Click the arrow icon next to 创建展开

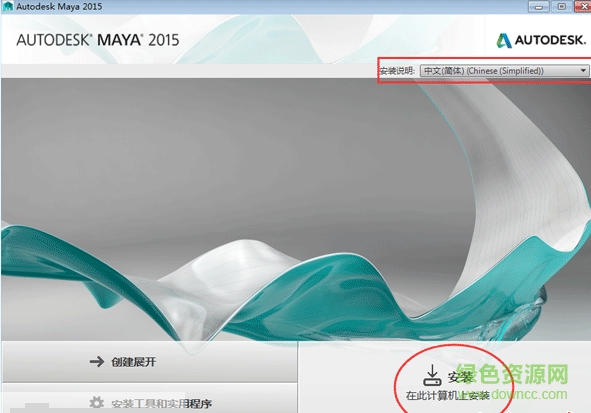97,362
